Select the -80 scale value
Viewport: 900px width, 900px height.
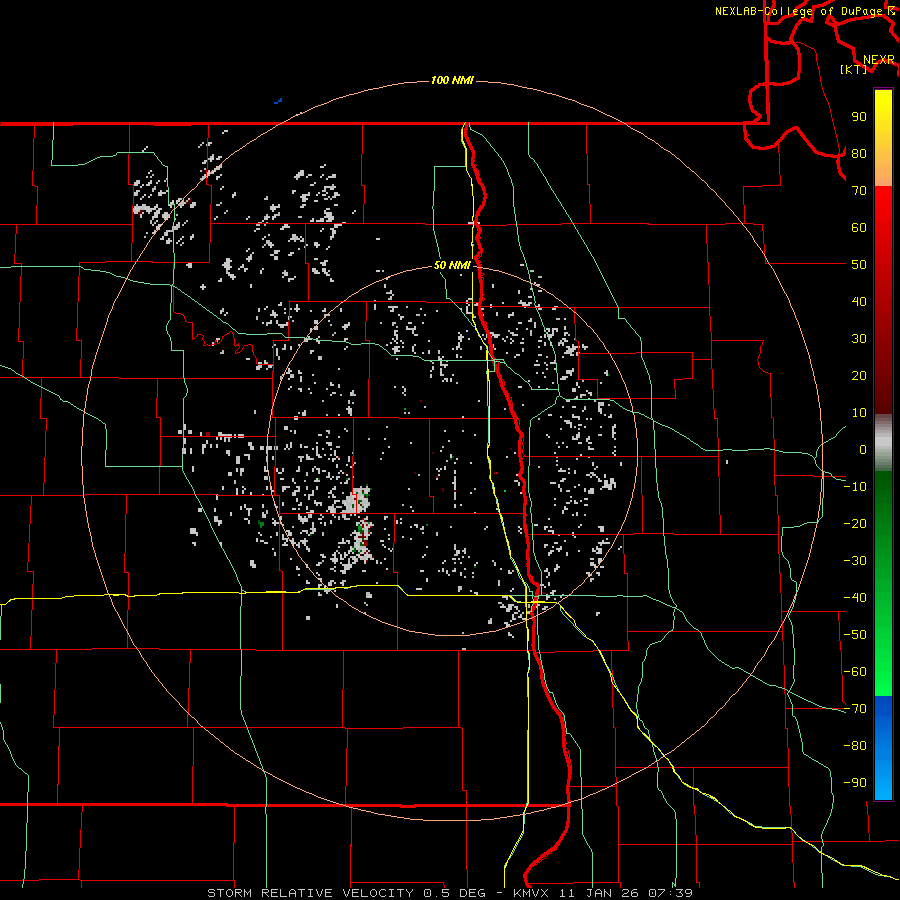(855, 746)
